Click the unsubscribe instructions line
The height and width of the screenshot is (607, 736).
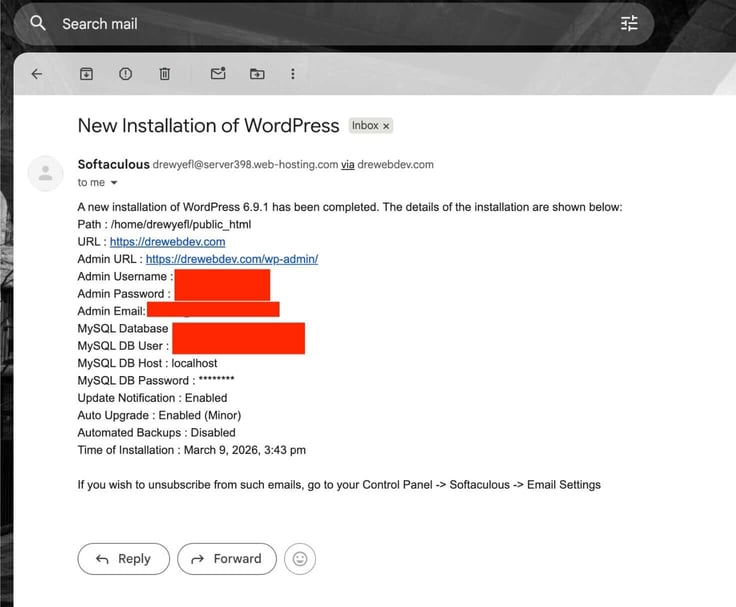pyautogui.click(x=339, y=485)
